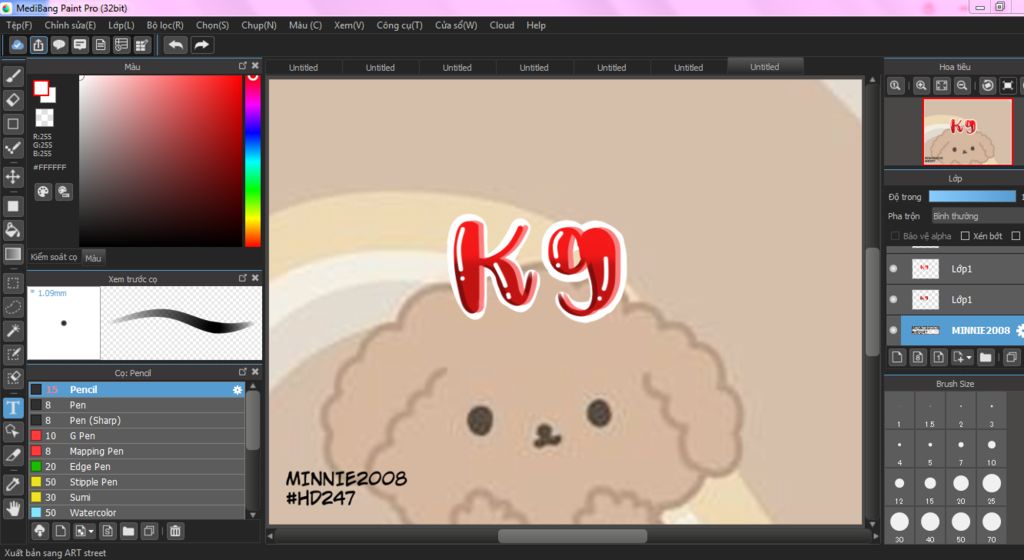Click the vertical hue slider
This screenshot has height=560, width=1024.
pos(253,161)
